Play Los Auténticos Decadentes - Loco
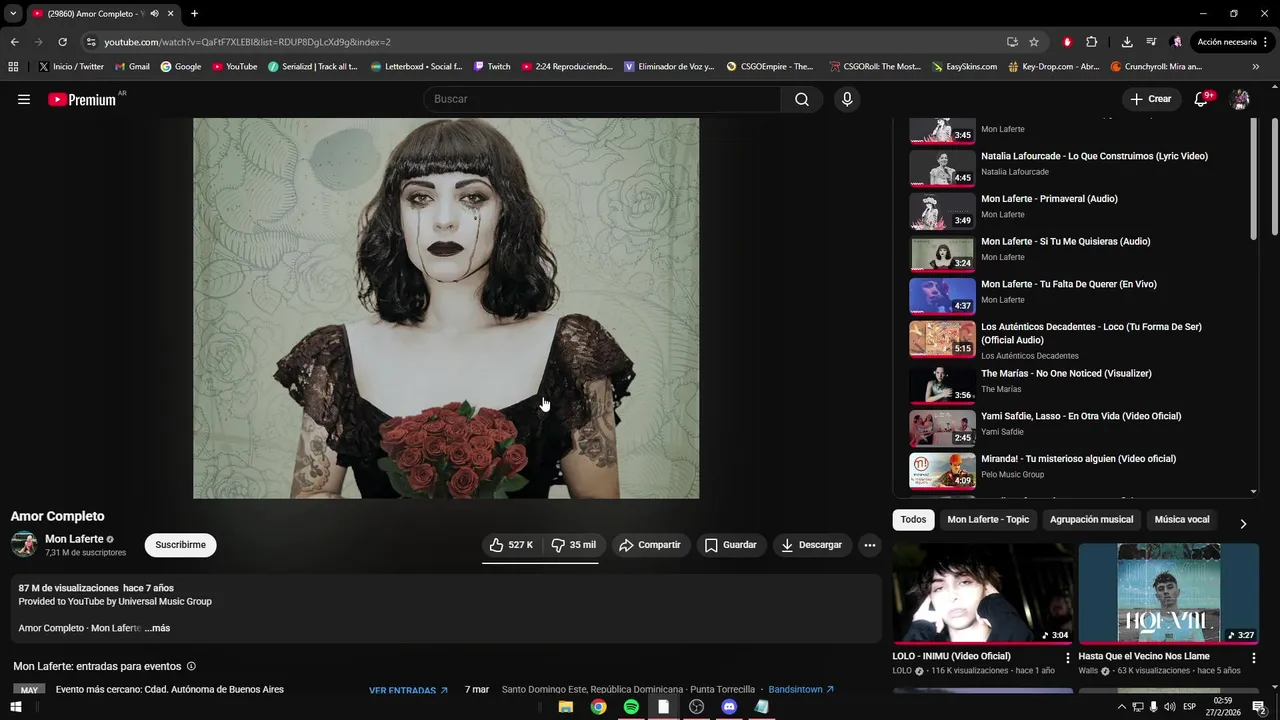The height and width of the screenshot is (720, 1280). coord(1078,340)
